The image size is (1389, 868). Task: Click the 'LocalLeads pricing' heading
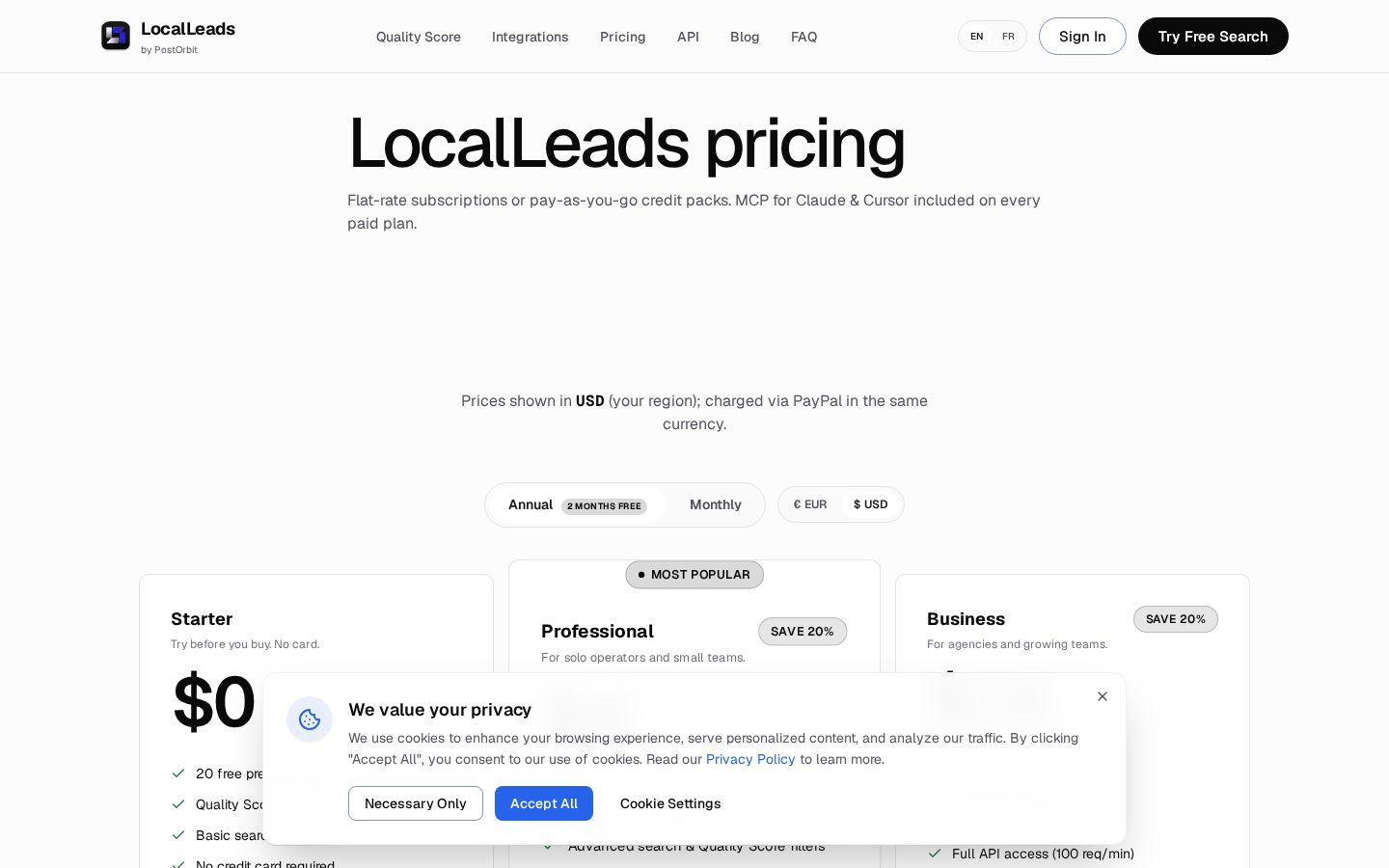[626, 144]
